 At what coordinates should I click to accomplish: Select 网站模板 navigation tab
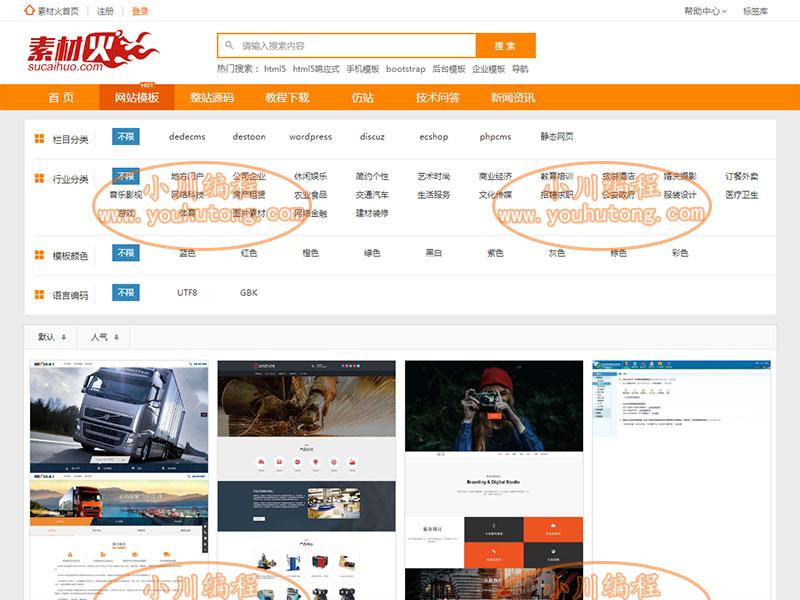(137, 97)
